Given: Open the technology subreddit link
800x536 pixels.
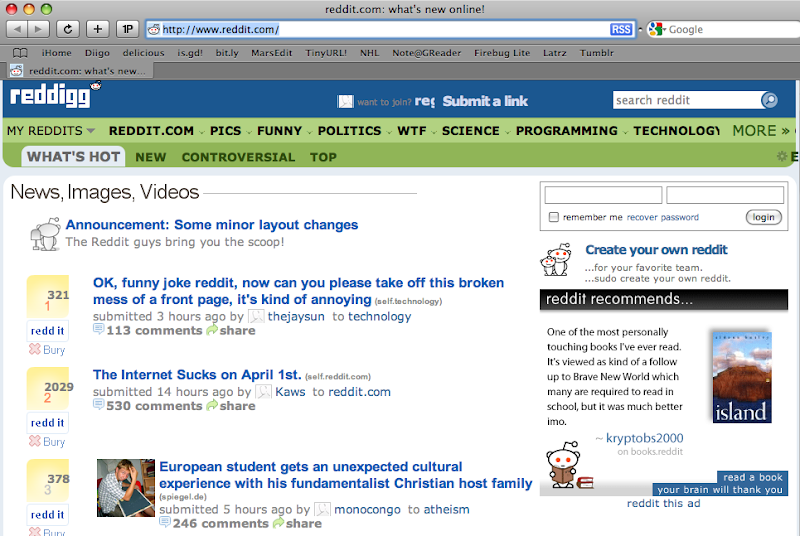Looking at the screenshot, I should point(379,317).
